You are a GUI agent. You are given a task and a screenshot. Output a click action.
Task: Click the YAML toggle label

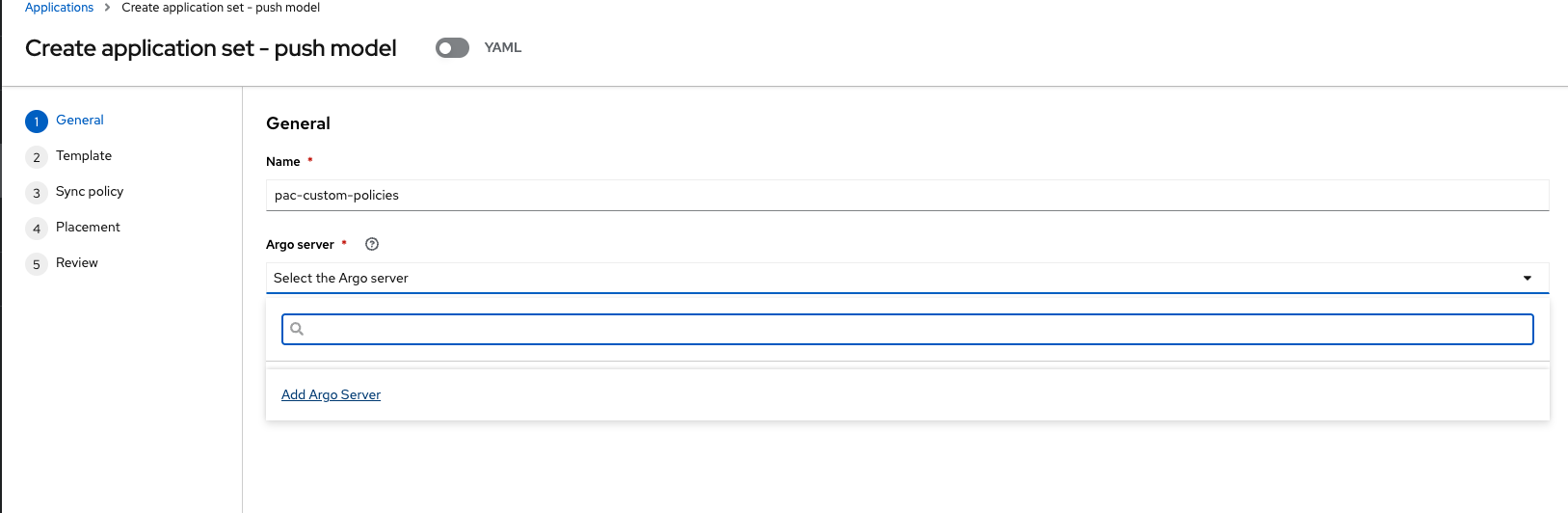click(503, 47)
